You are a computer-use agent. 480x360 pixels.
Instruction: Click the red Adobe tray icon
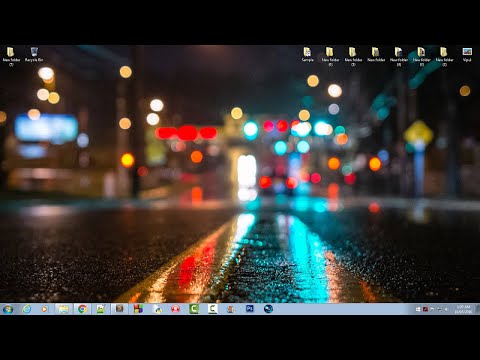pyautogui.click(x=425, y=309)
